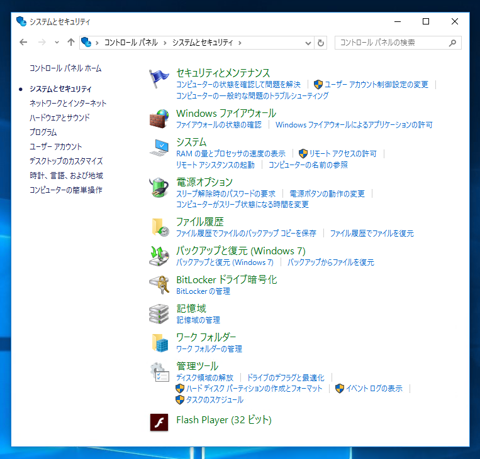480x459 pixels.
Task: Go up one level with up arrow
Action: (x=71, y=42)
